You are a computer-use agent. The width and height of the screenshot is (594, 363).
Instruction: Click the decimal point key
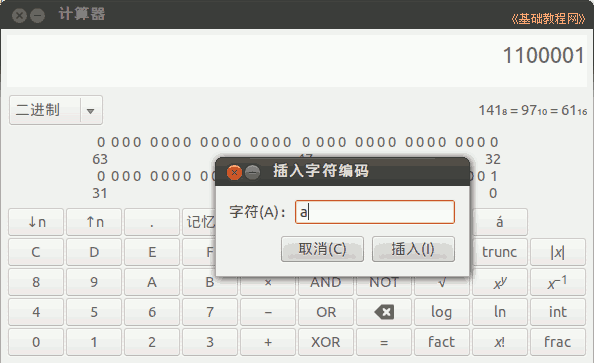152,222
